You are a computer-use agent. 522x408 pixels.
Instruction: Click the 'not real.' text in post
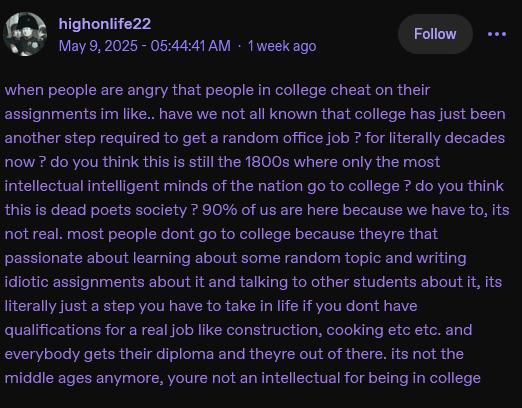tap(33, 234)
